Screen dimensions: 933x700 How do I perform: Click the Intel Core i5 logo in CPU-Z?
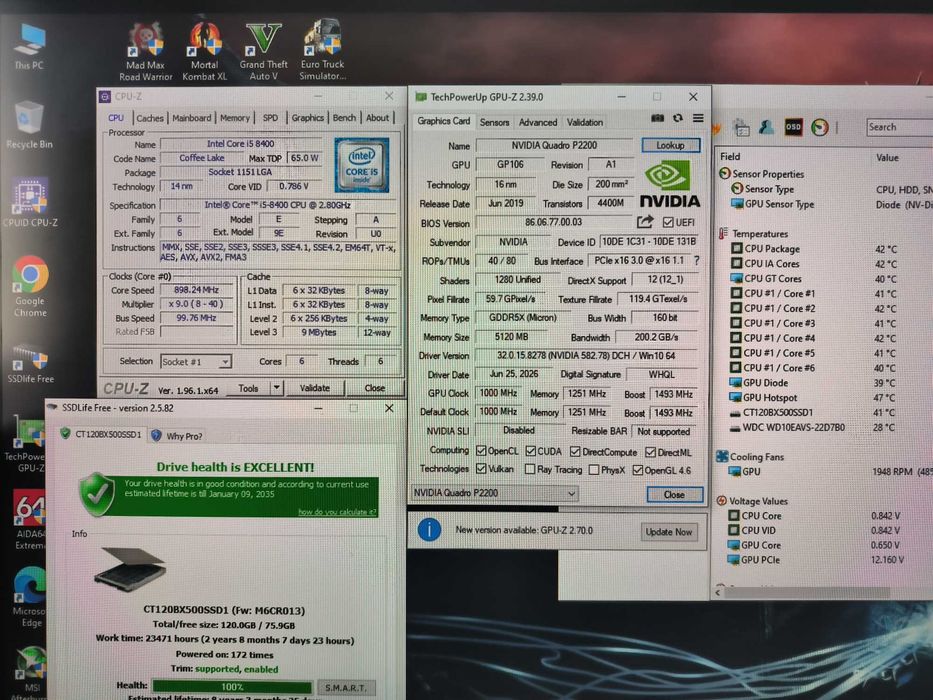pos(362,165)
